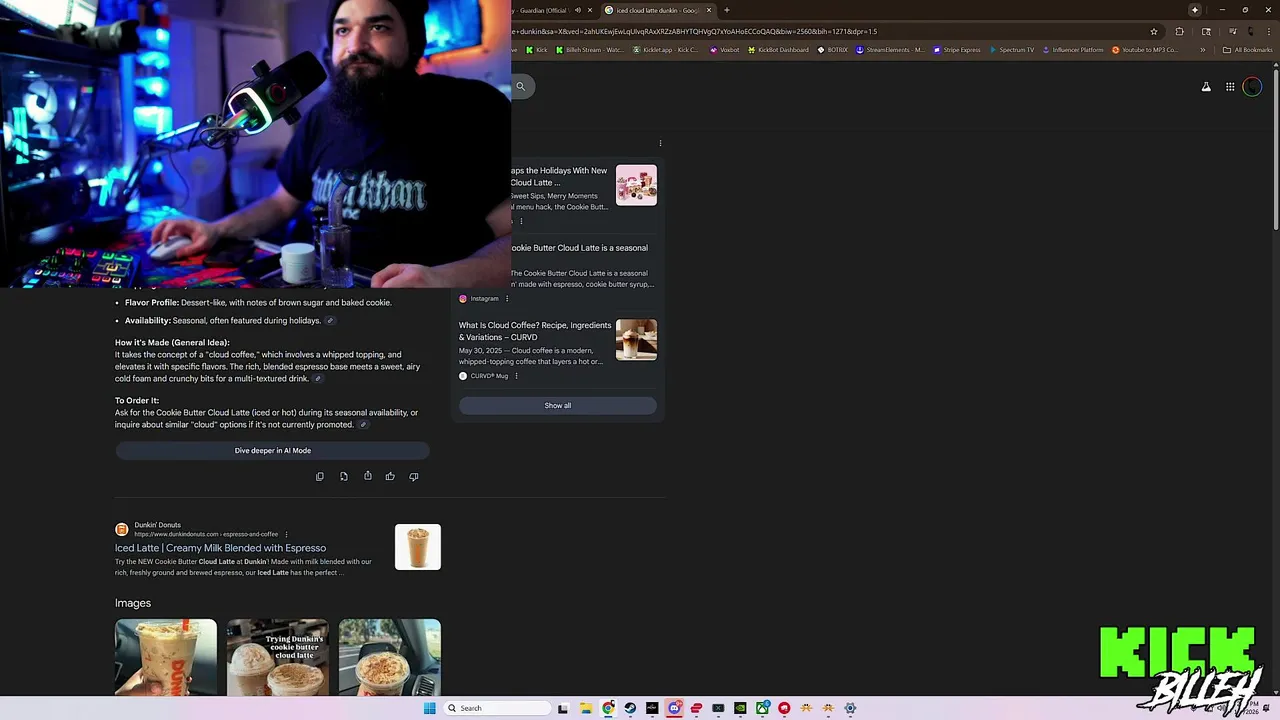Open the Billeh Stream bookmark
1280x720 pixels.
click(x=592, y=49)
